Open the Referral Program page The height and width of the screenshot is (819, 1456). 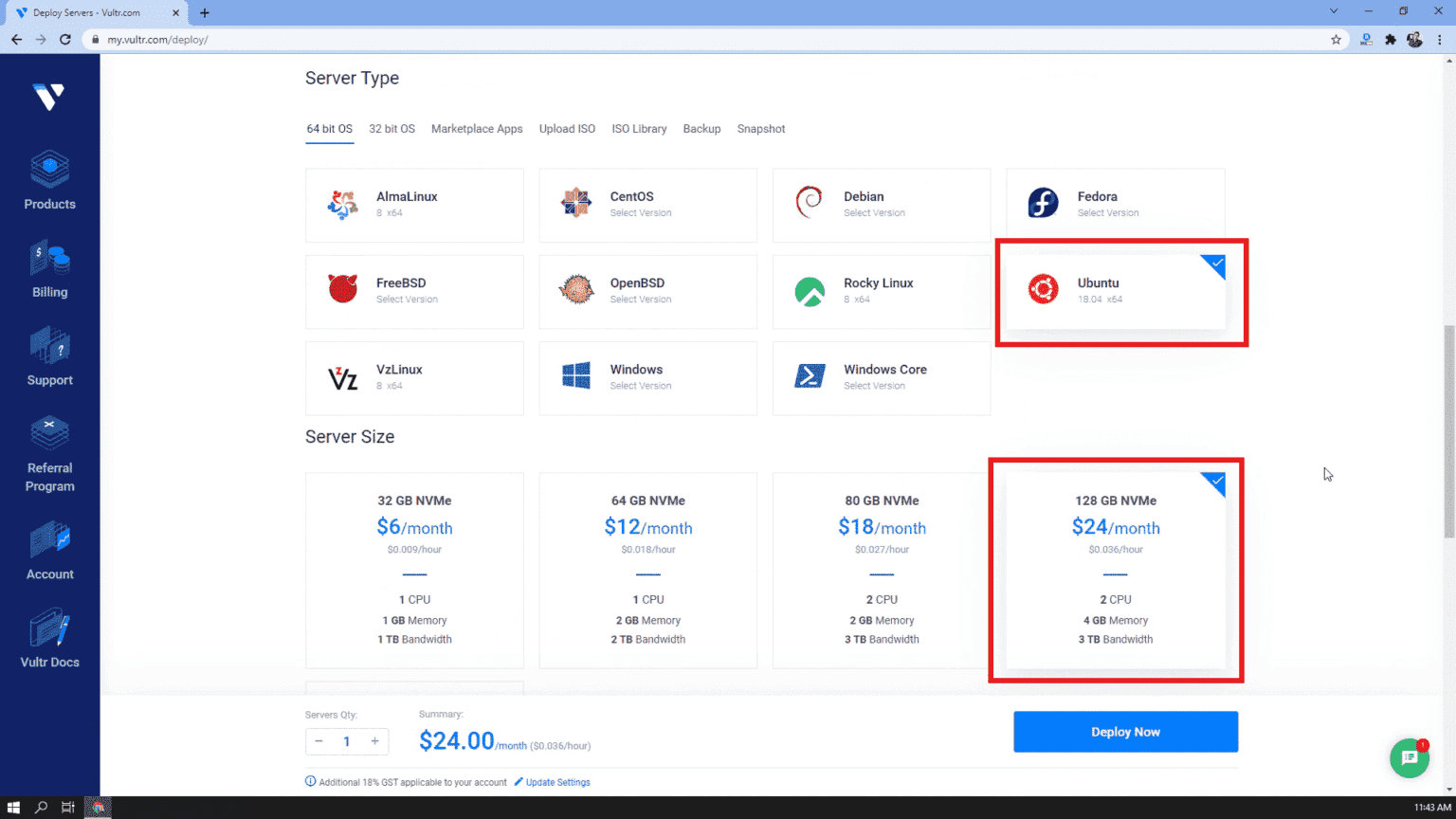click(x=49, y=453)
